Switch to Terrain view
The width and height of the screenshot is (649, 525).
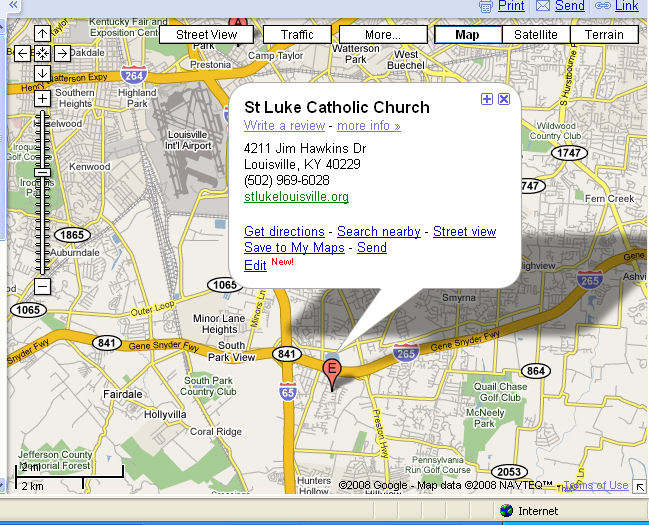click(x=604, y=34)
